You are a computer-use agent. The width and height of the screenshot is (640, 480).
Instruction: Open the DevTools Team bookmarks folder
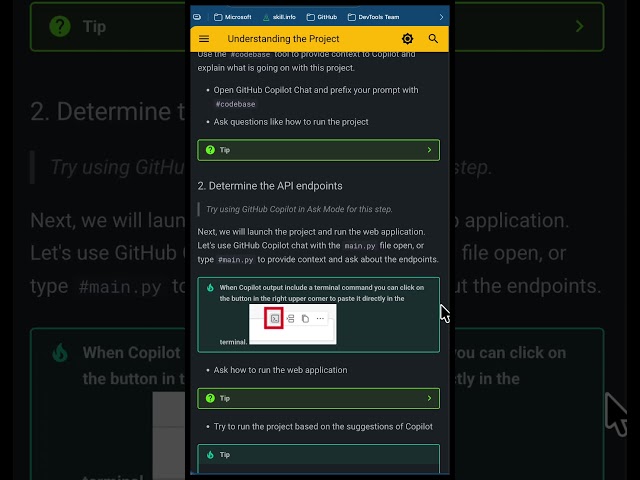point(373,17)
